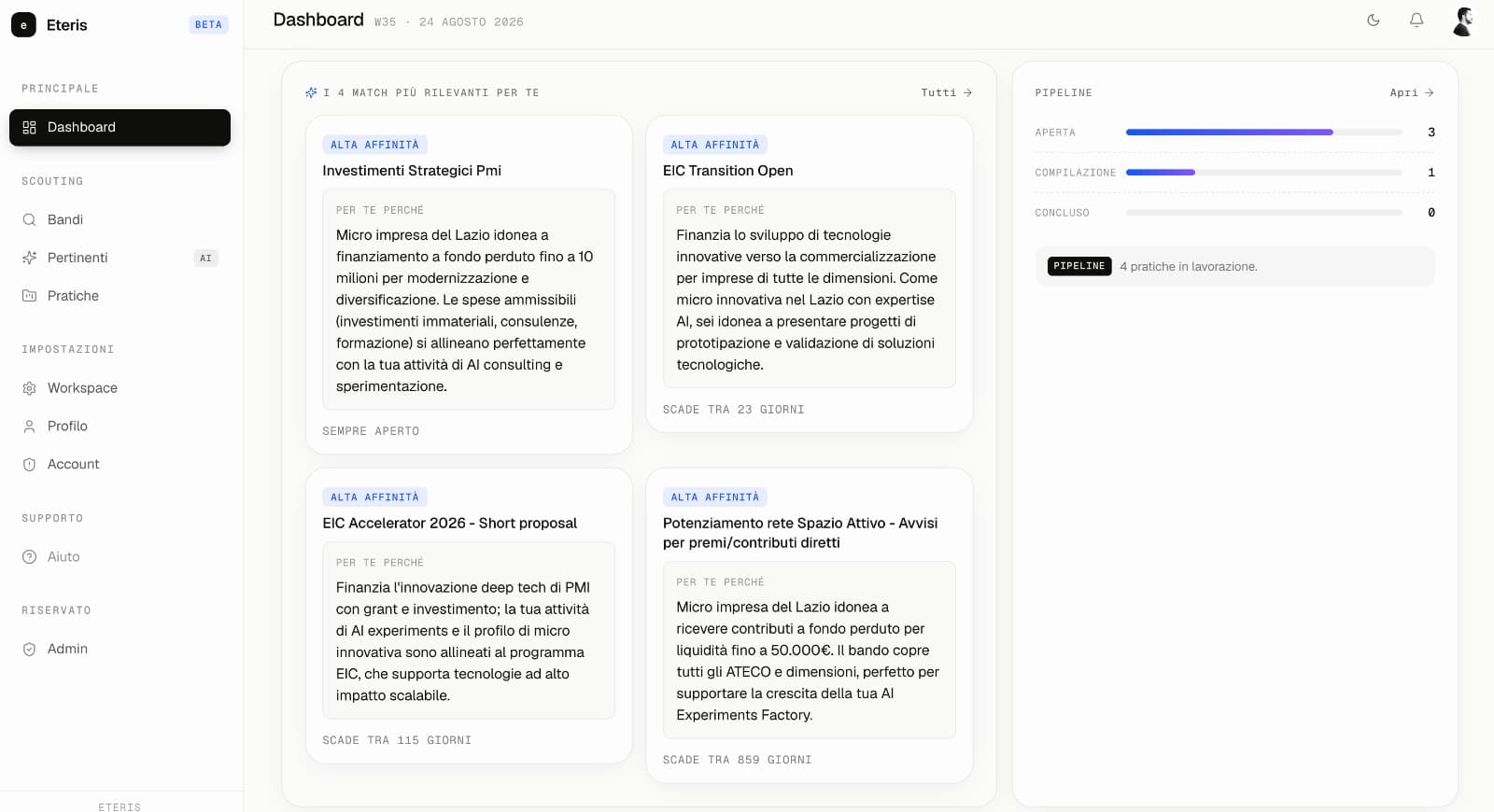View all matches via Tutti link

pyautogui.click(x=947, y=92)
